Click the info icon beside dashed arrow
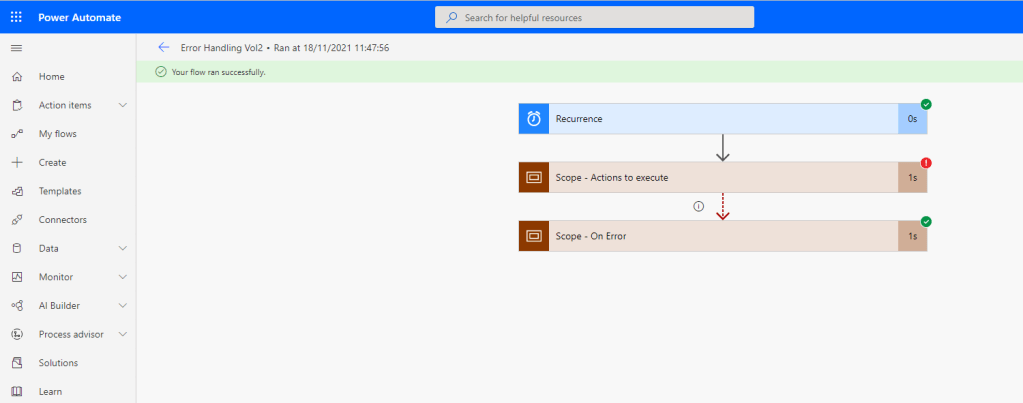 (x=698, y=206)
